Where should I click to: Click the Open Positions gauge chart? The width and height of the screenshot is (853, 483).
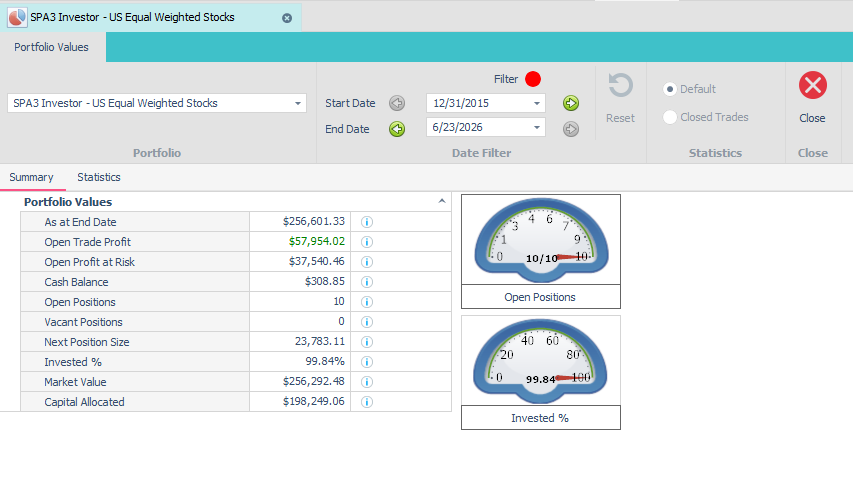click(541, 240)
